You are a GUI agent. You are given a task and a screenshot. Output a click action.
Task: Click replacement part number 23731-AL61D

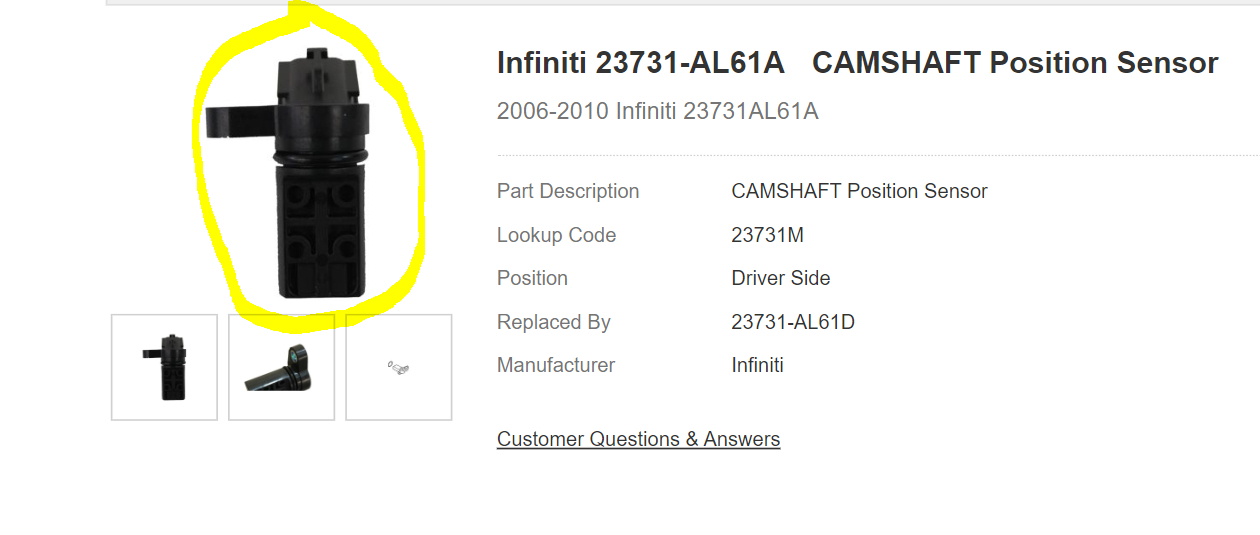793,322
